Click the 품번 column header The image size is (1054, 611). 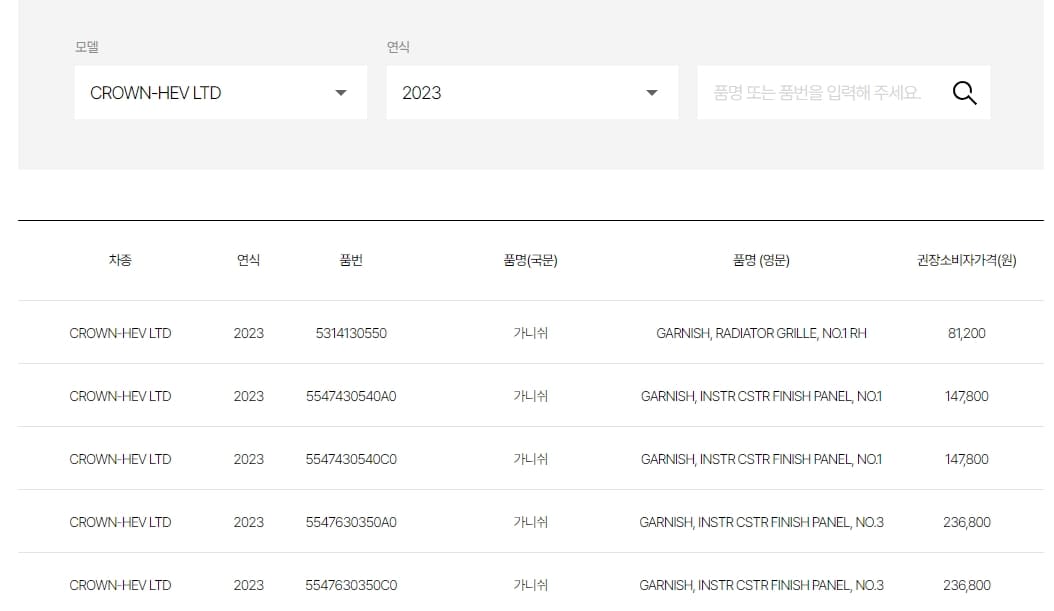(x=351, y=260)
